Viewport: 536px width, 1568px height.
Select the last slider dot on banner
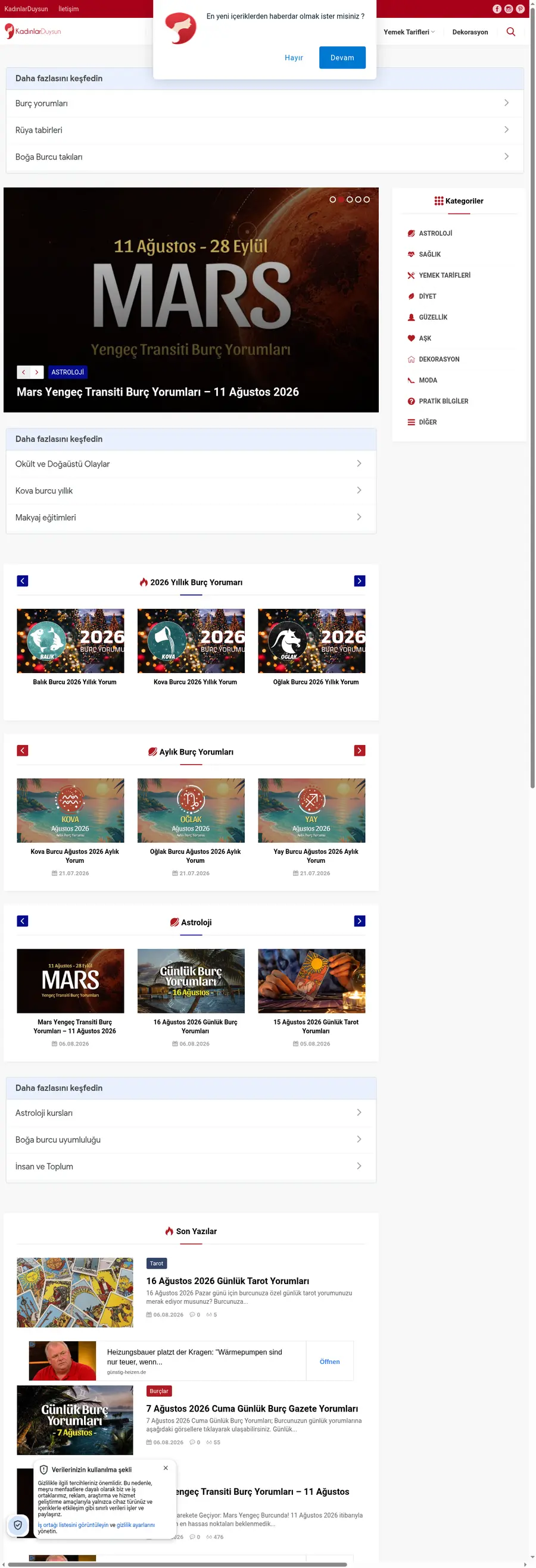tap(367, 199)
